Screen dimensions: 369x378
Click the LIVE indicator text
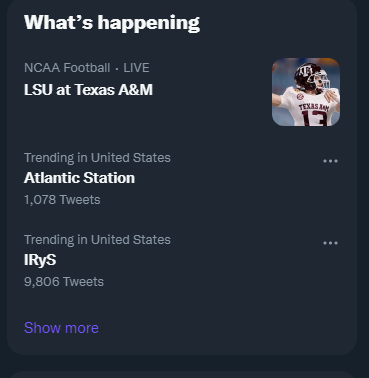[x=136, y=68]
